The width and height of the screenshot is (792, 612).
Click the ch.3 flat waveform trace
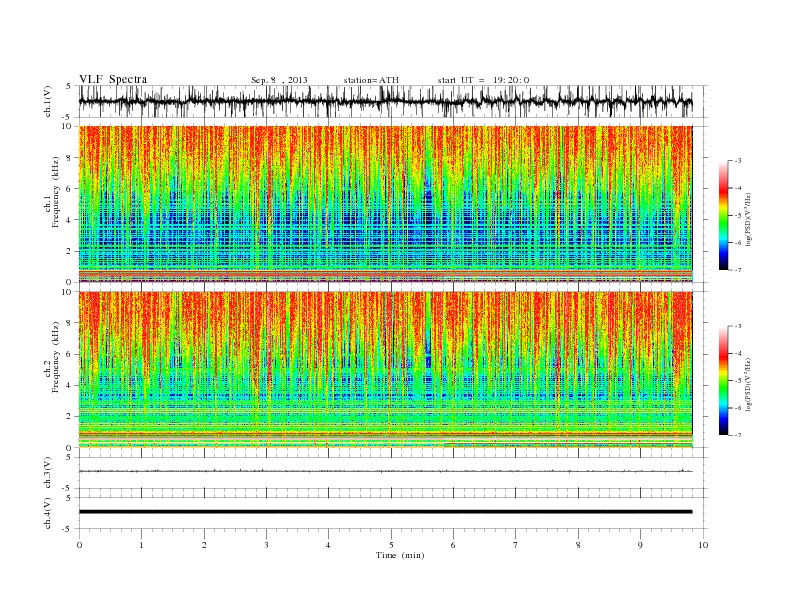click(386, 471)
